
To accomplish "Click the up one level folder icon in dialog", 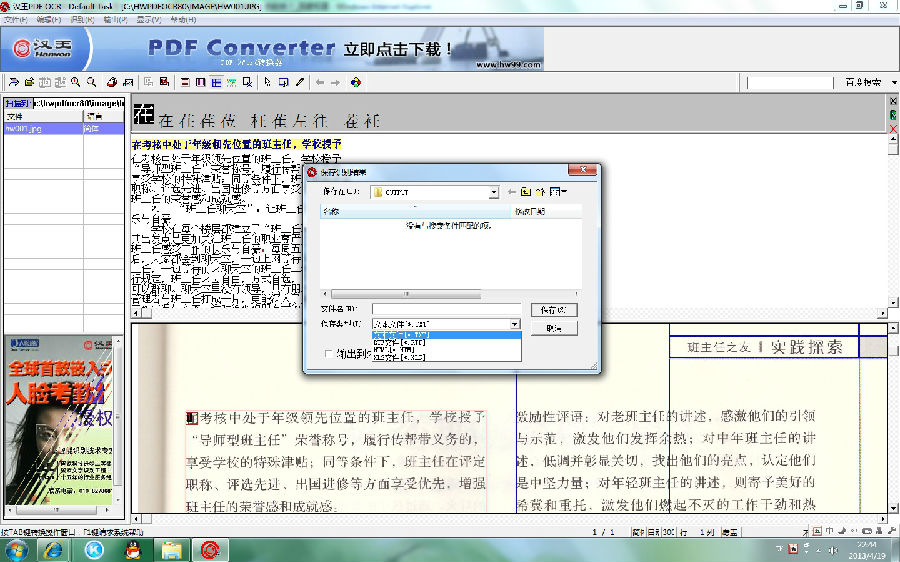I will tap(526, 192).
